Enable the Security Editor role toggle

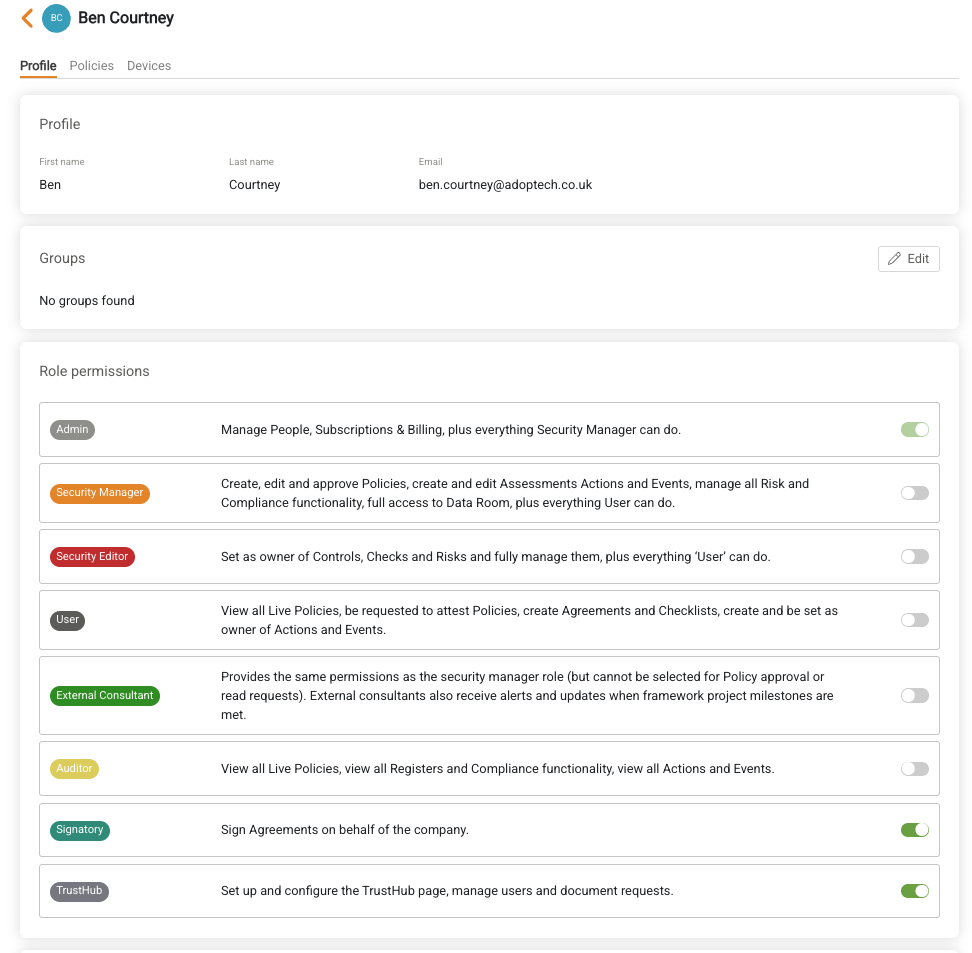point(914,557)
